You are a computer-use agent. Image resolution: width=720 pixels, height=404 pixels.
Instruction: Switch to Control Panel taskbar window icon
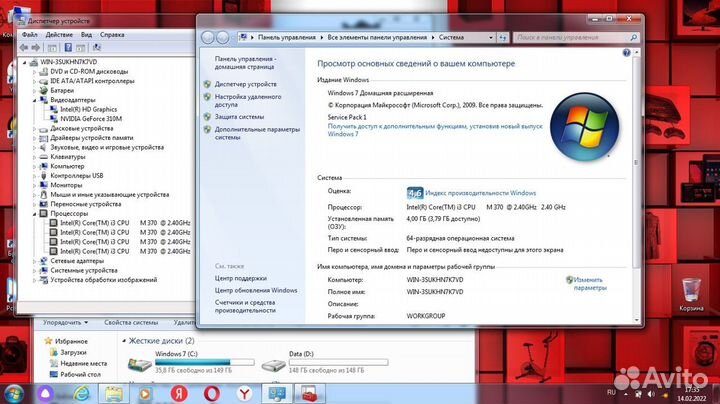tap(277, 394)
